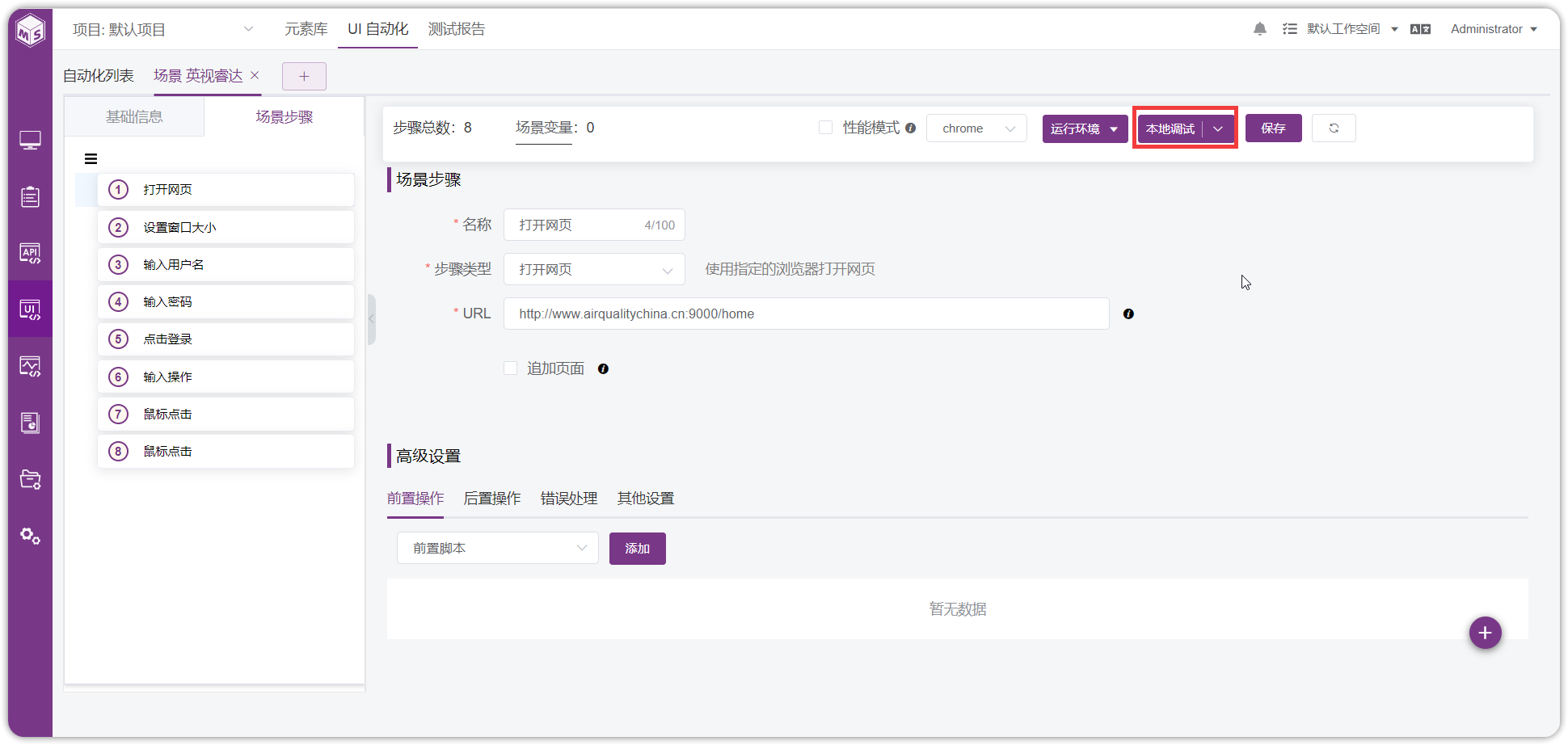Click the info icon beside the URL field
The height and width of the screenshot is (745, 1568).
1128,314
